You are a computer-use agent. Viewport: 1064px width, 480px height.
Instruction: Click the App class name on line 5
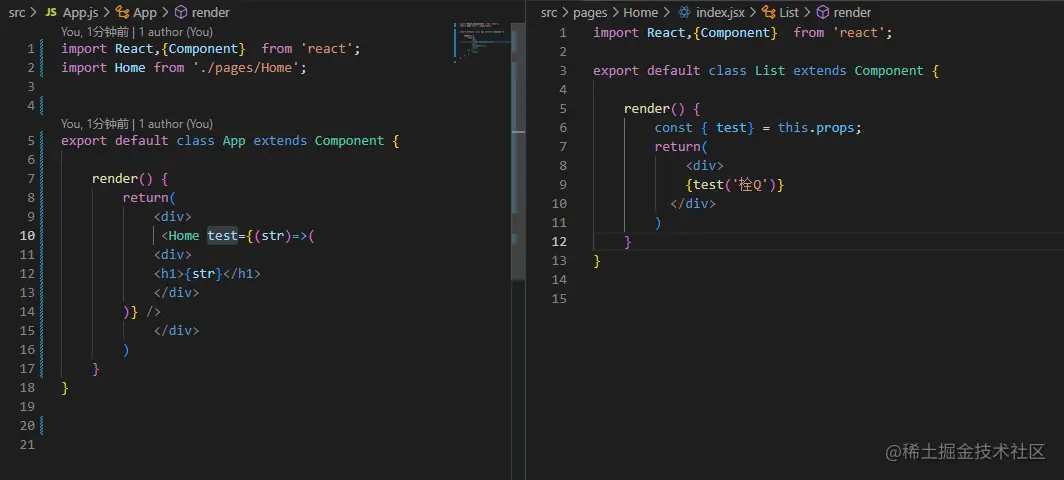coord(234,141)
